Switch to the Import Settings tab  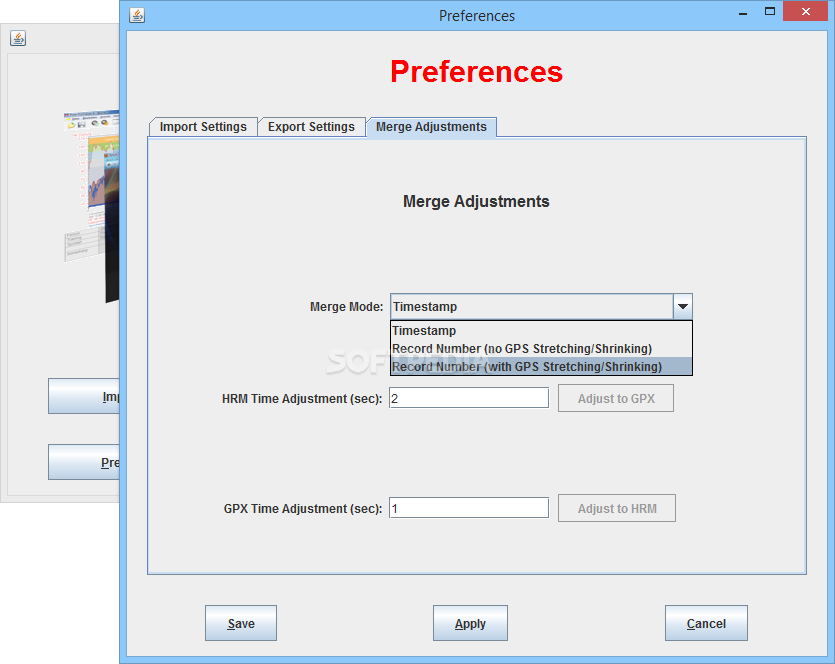click(203, 127)
